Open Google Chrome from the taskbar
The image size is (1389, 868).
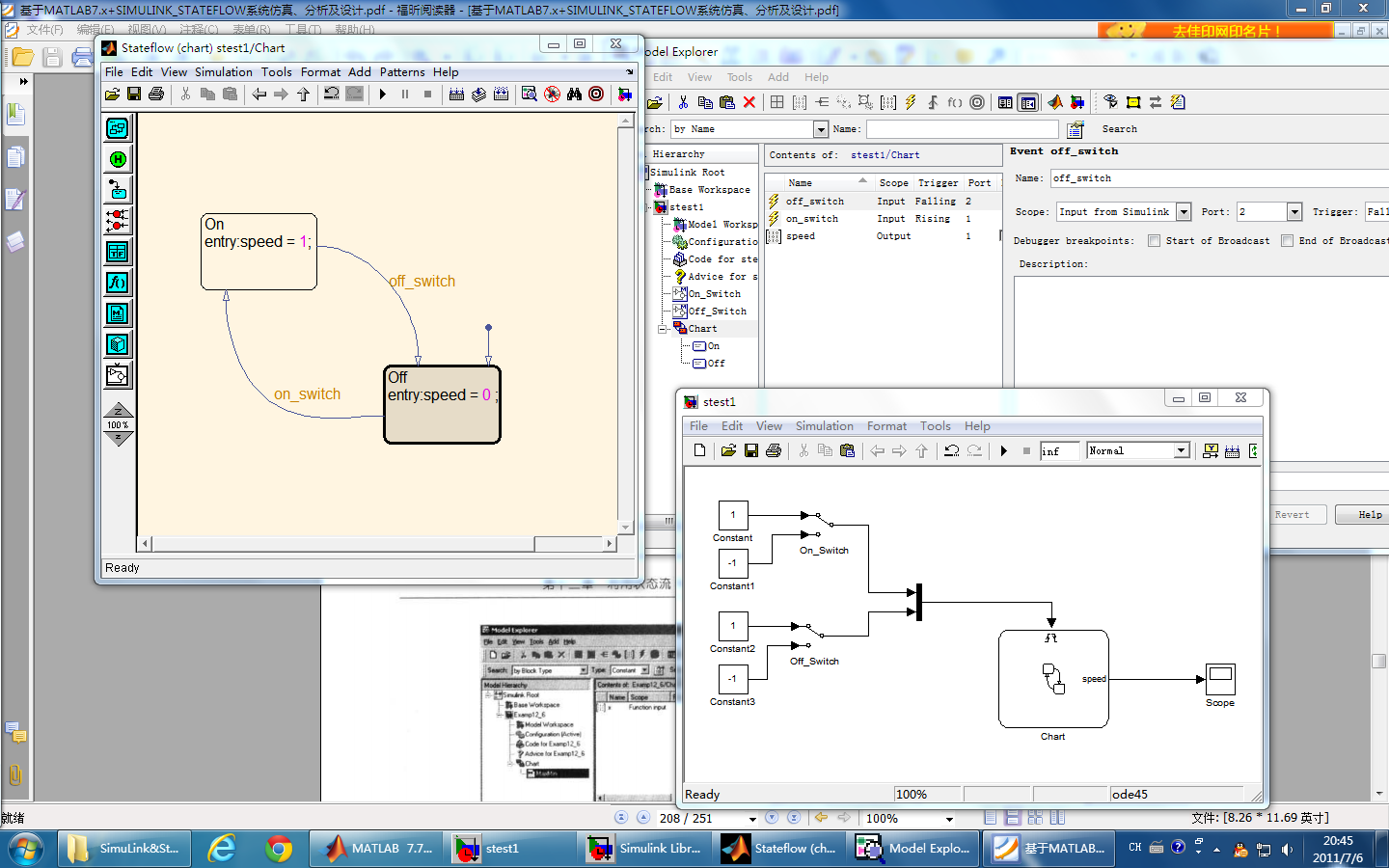click(x=279, y=849)
